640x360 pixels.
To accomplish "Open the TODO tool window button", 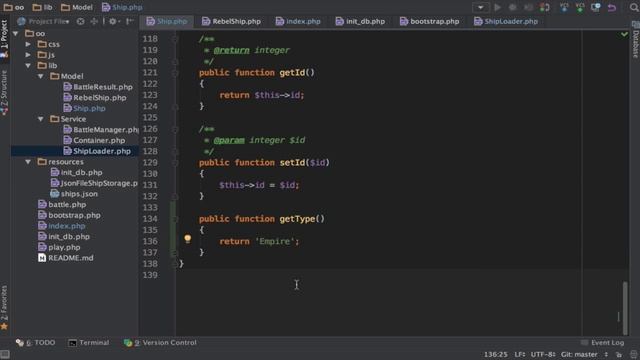I will click(x=36, y=343).
